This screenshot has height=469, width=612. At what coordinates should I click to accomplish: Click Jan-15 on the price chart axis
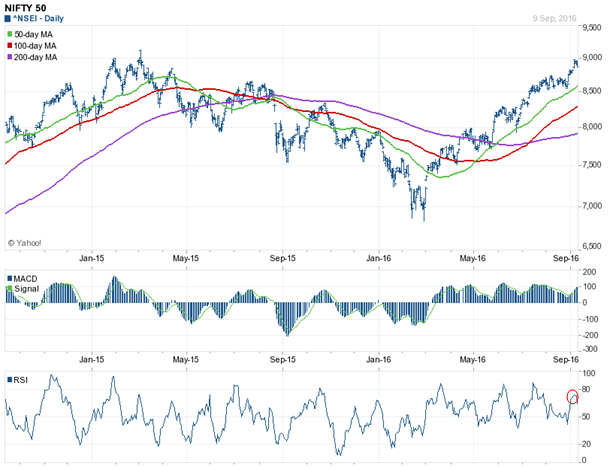[92, 258]
